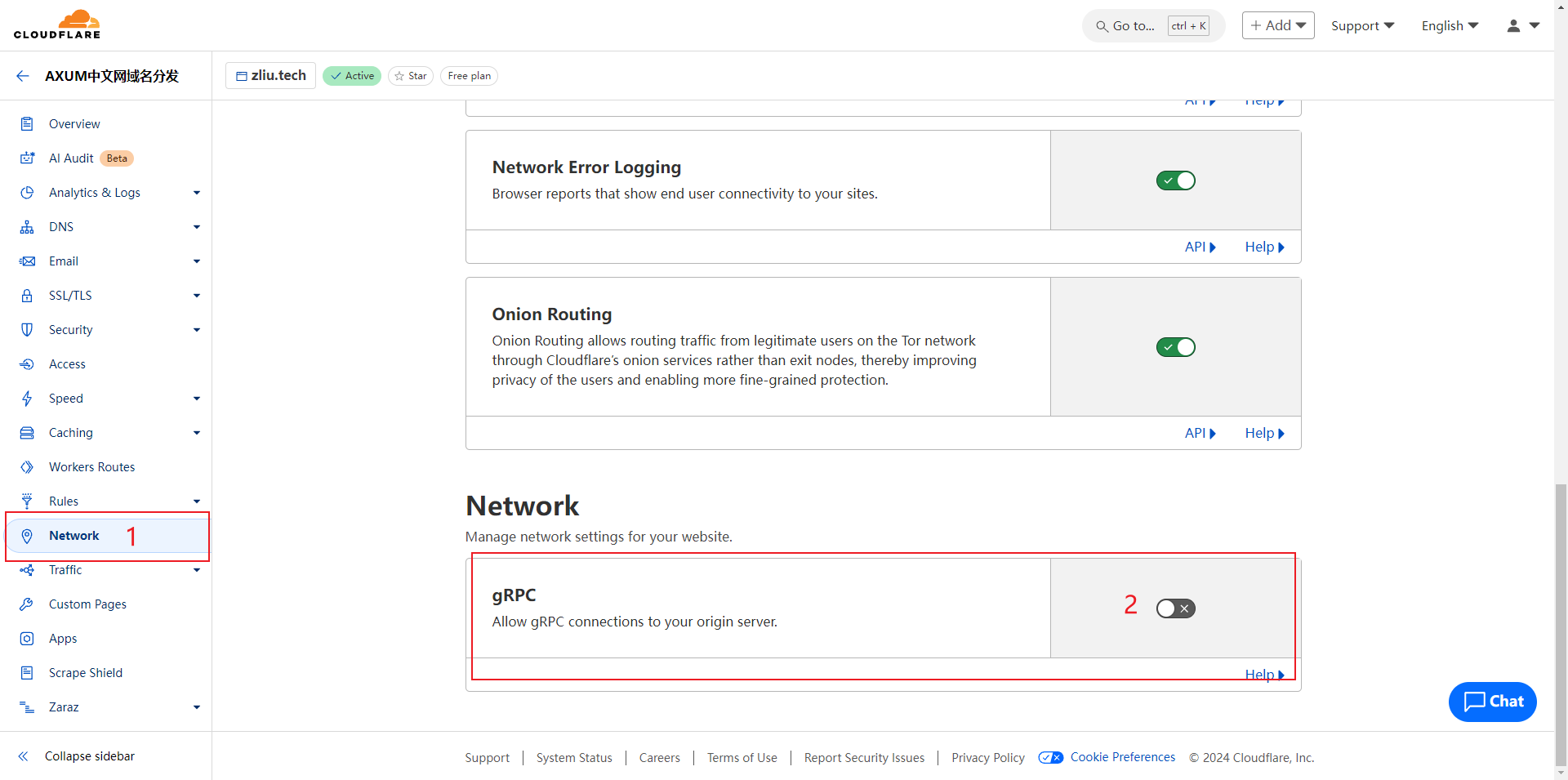Open Terms of Use footer link
The height and width of the screenshot is (780, 1568).
(x=742, y=758)
